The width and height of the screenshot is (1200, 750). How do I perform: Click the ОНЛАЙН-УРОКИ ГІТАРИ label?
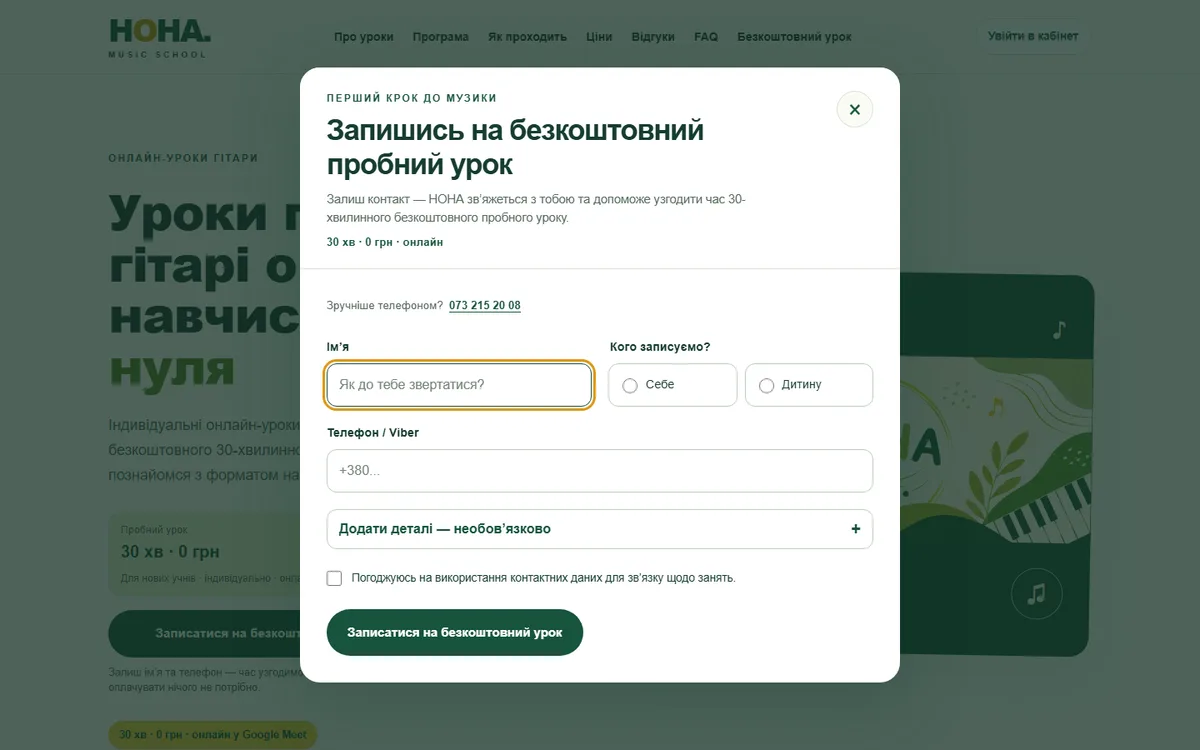point(183,158)
